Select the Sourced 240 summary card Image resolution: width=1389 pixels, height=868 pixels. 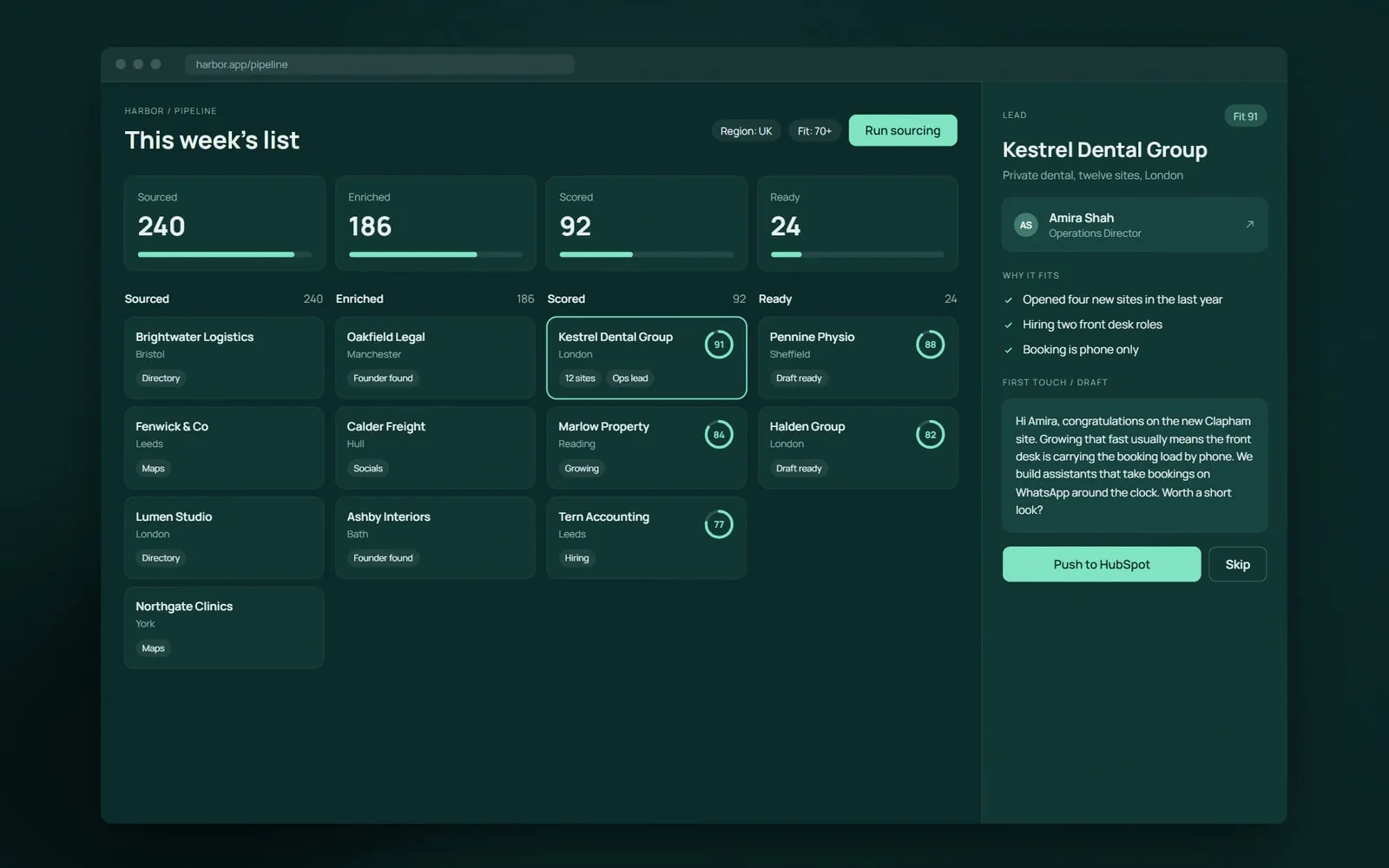point(225,223)
